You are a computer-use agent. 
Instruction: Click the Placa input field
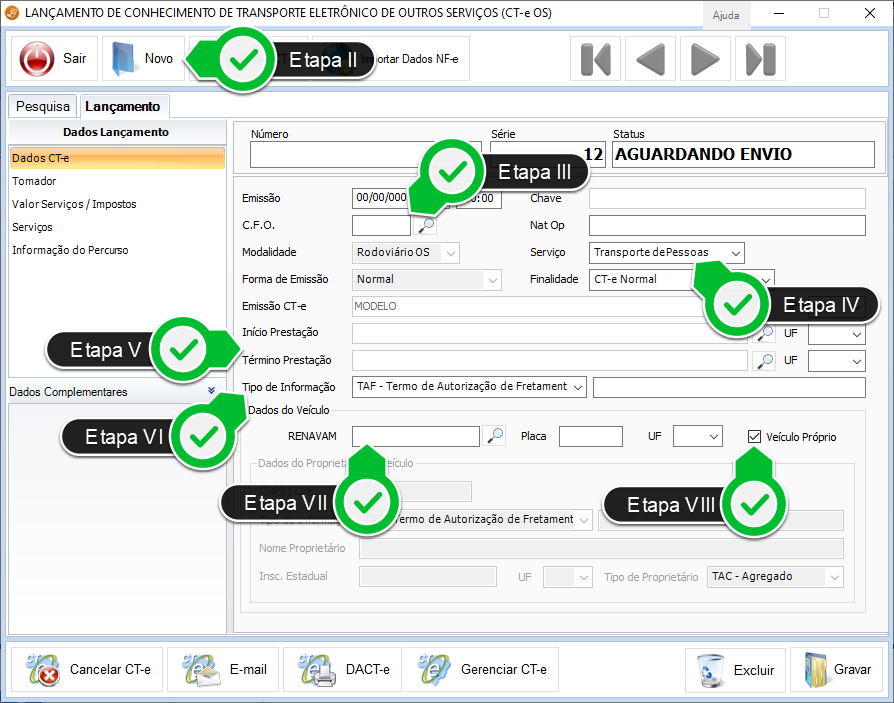click(590, 437)
